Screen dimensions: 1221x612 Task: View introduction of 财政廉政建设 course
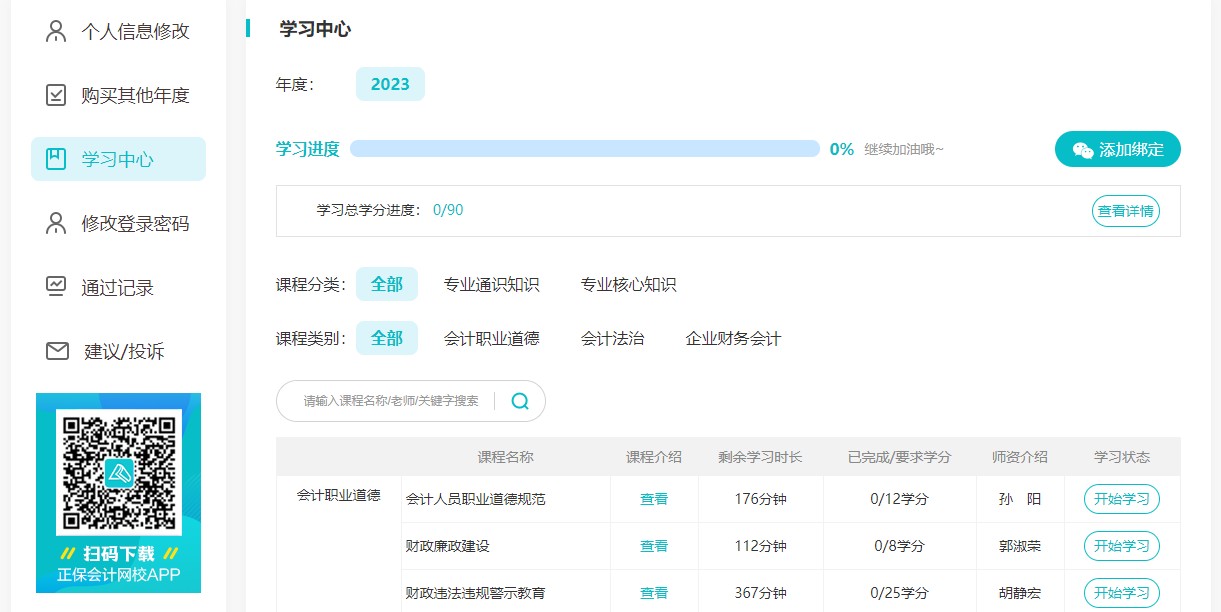click(x=654, y=546)
